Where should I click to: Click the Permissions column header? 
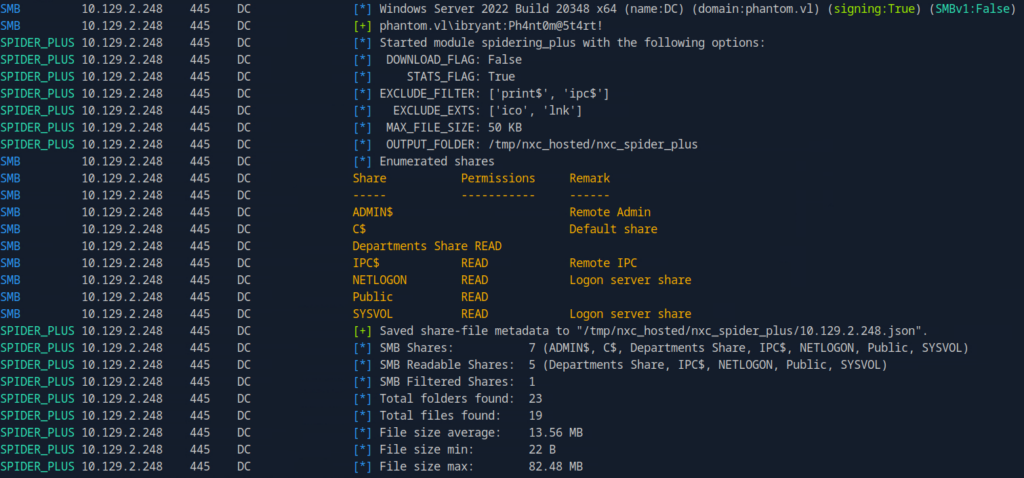pos(497,178)
